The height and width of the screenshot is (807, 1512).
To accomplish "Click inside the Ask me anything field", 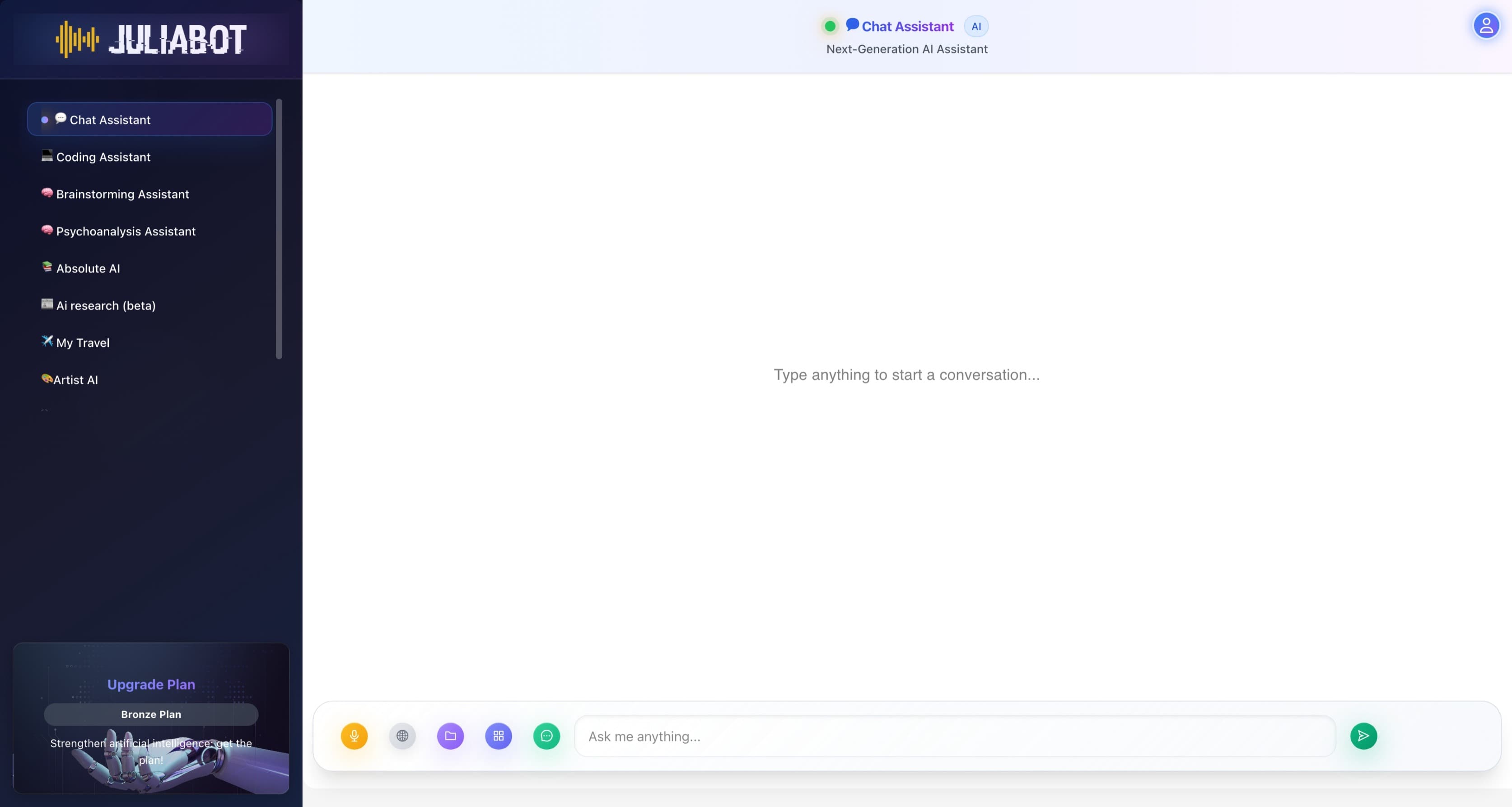I will tap(881, 735).
